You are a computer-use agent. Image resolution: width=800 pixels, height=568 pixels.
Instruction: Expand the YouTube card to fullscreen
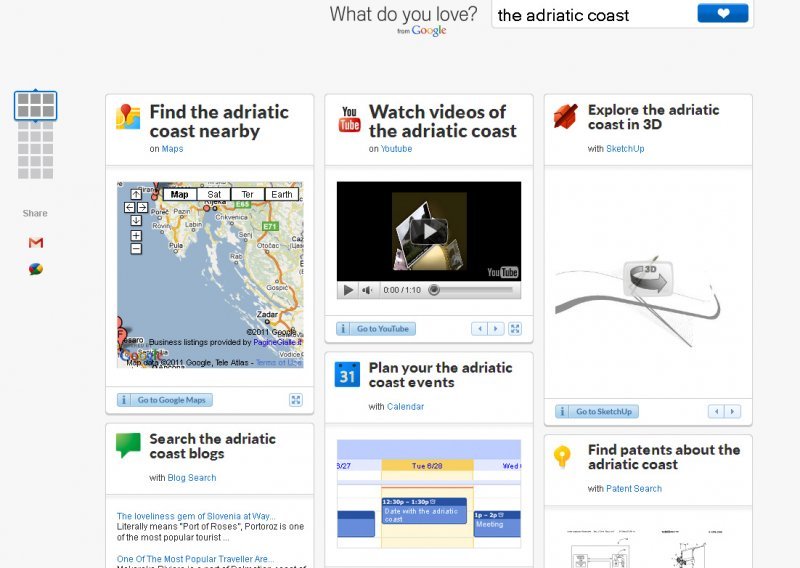pyautogui.click(x=515, y=329)
